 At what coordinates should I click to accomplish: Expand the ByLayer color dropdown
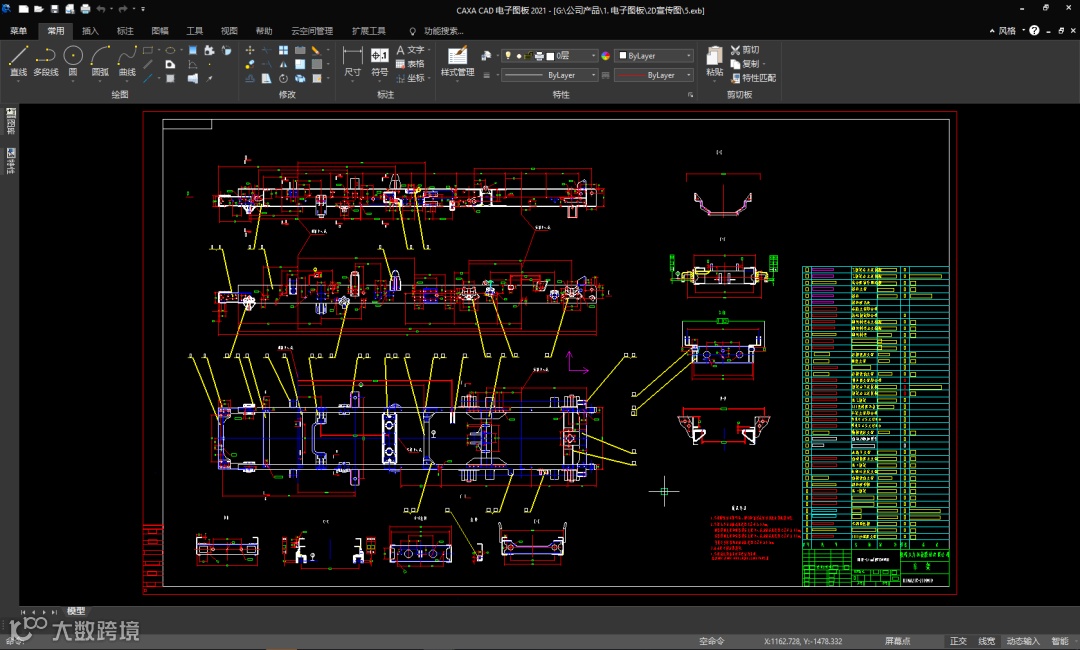[x=655, y=56]
